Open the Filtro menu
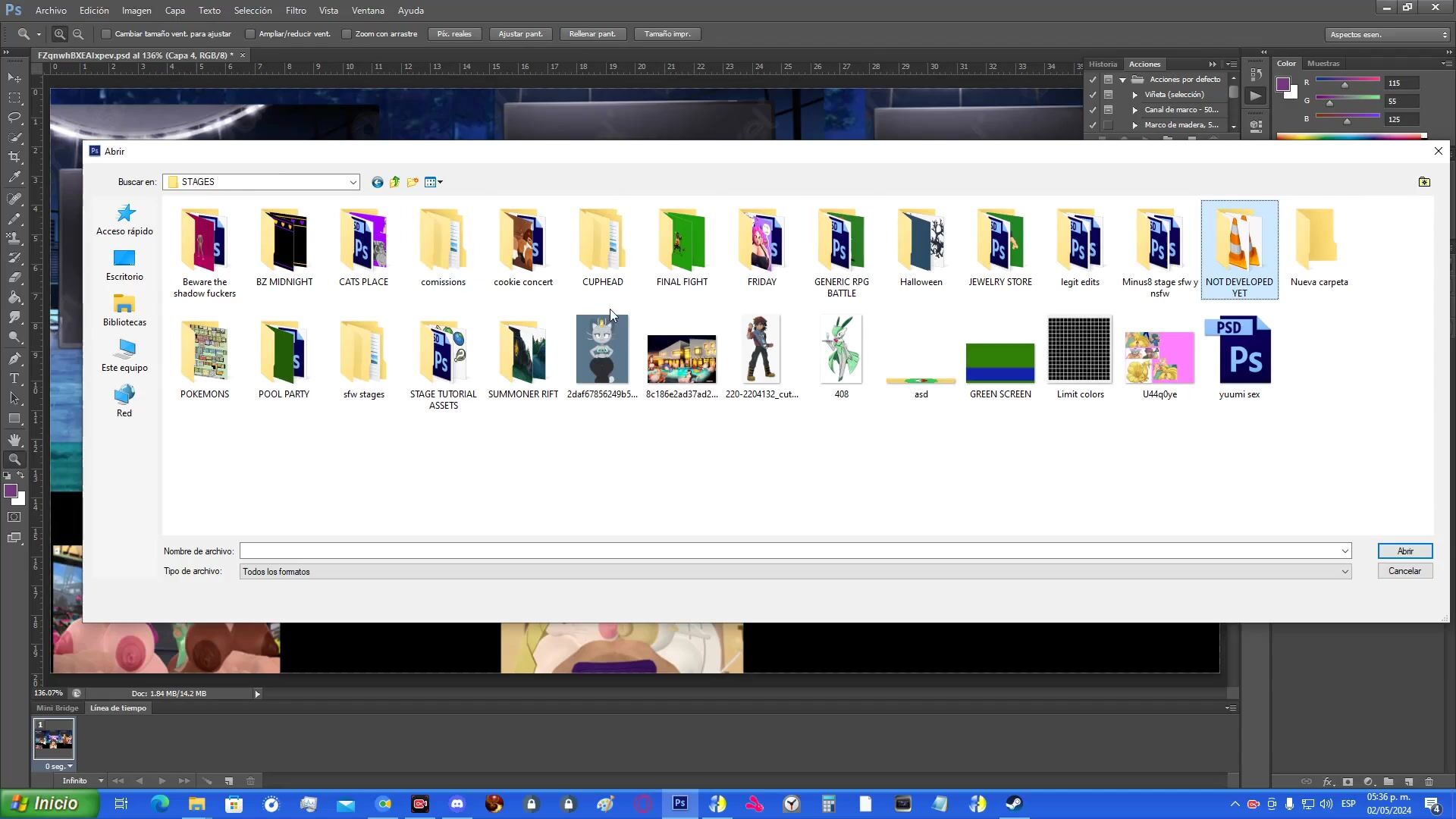Viewport: 1456px width, 819px height. coord(296,11)
